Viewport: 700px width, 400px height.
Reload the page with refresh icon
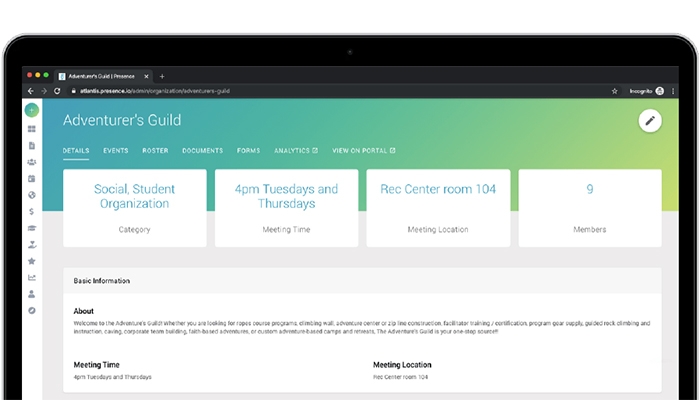click(57, 91)
